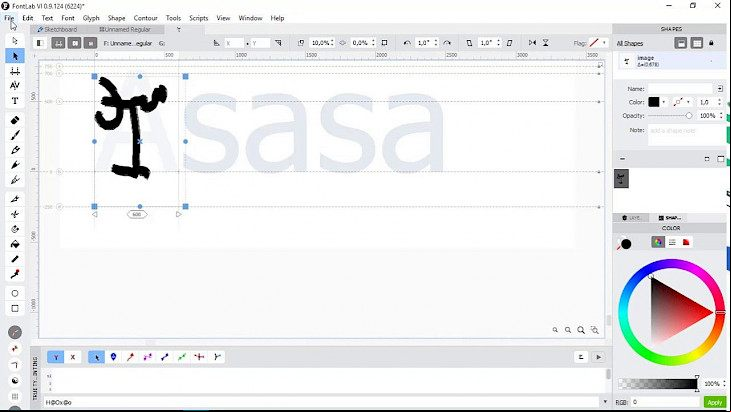Image resolution: width=731 pixels, height=412 pixels.
Task: Click the Name input field
Action: pyautogui.click(x=681, y=89)
